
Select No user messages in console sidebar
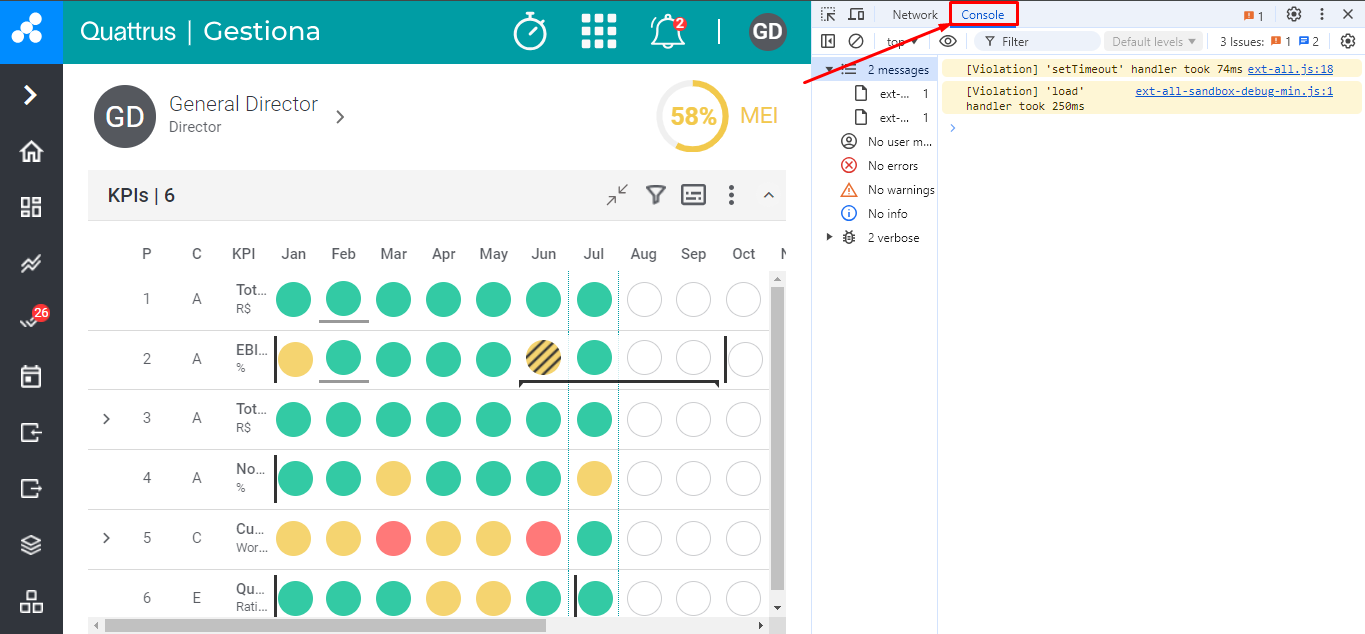pyautogui.click(x=886, y=142)
